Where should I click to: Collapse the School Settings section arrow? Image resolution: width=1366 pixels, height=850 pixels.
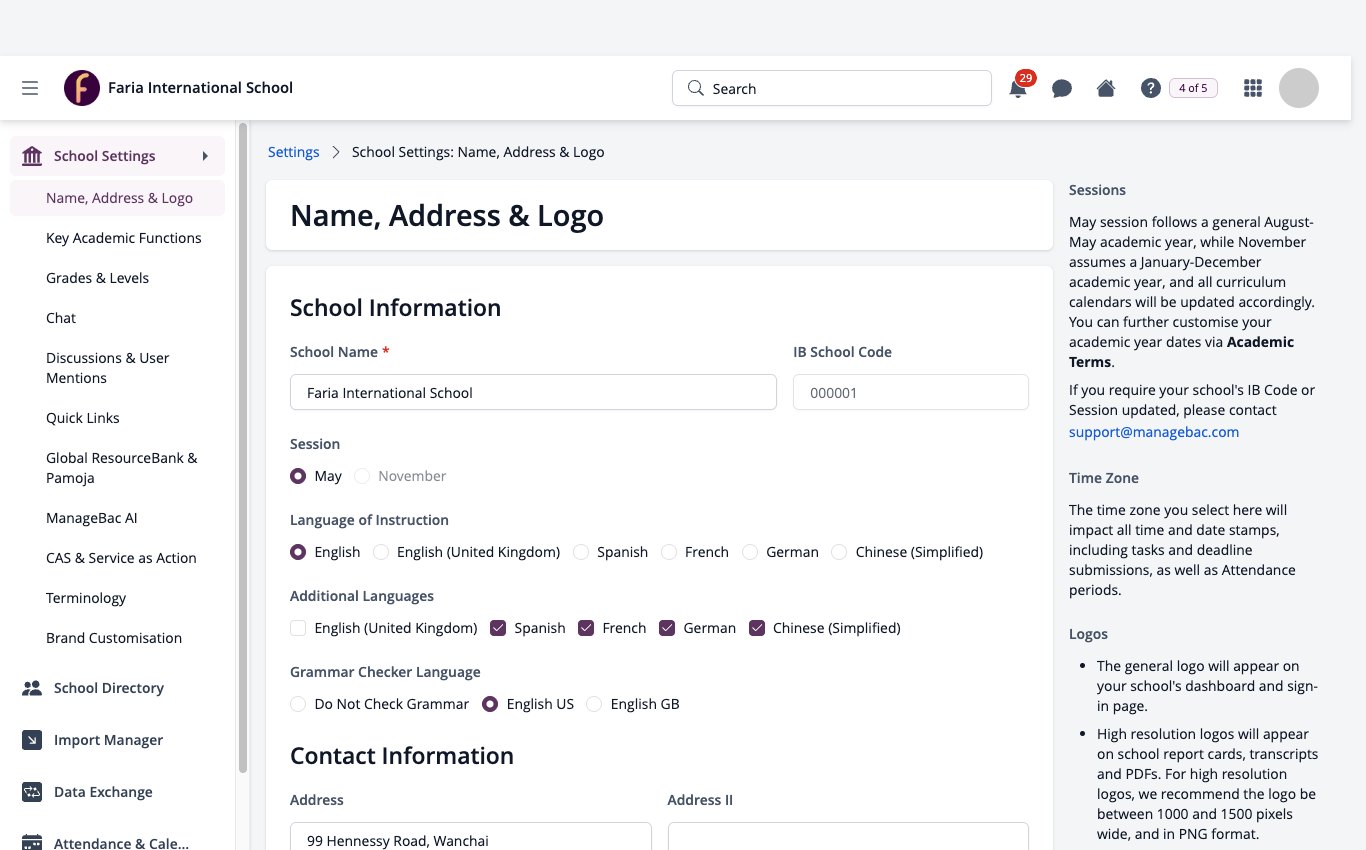tap(205, 156)
